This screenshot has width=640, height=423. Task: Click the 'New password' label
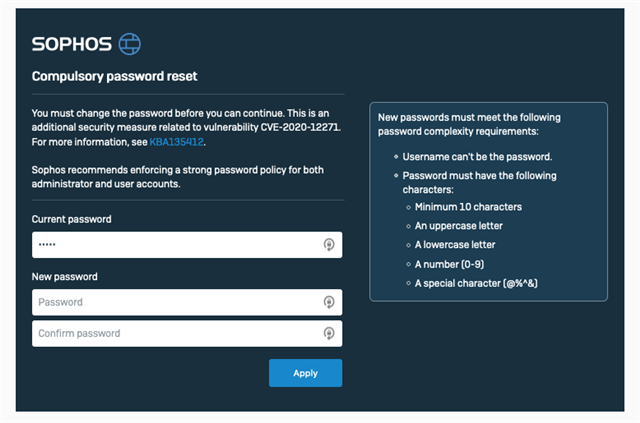click(x=64, y=277)
